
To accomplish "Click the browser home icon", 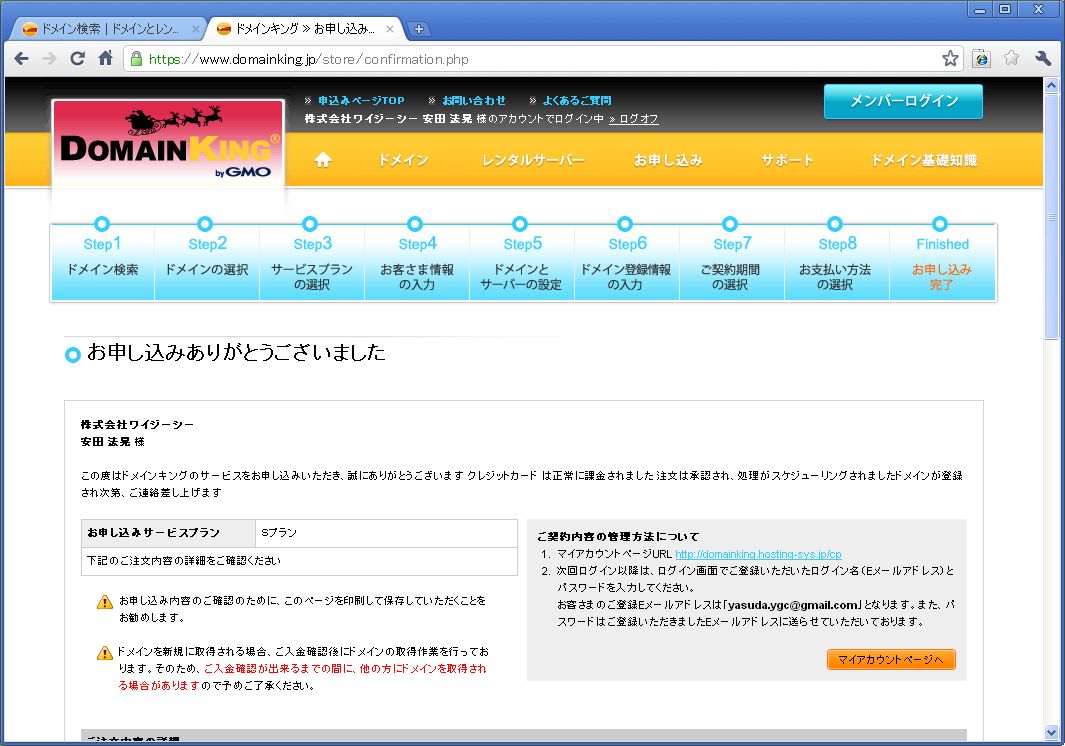I will coord(105,59).
